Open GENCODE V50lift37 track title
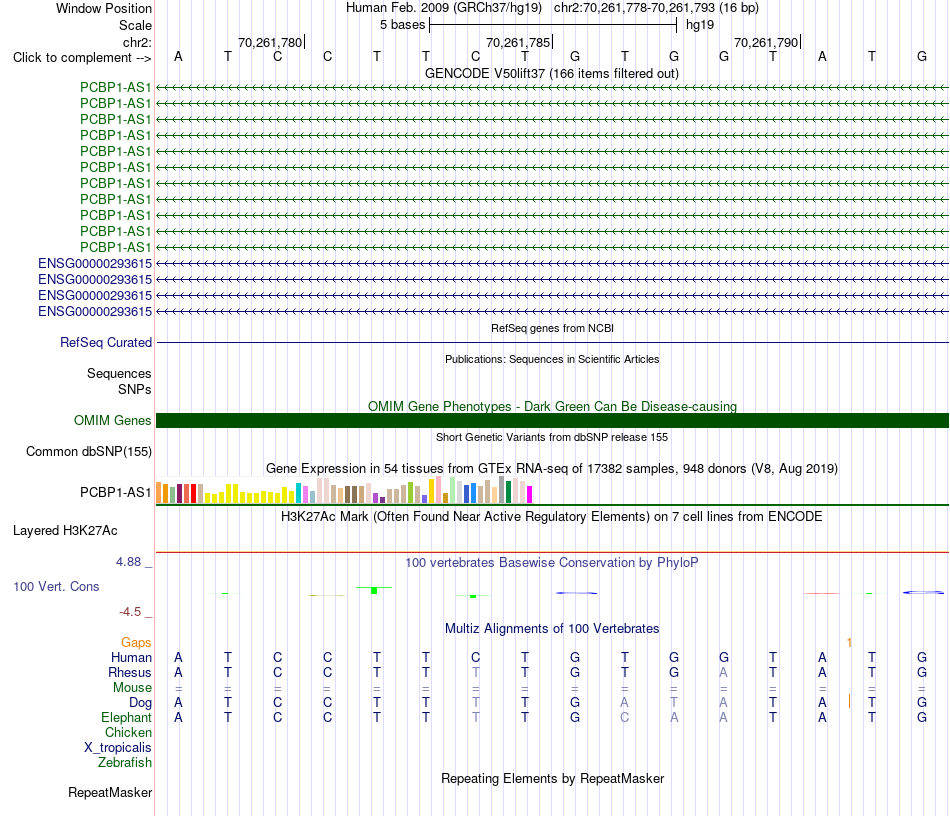950x816 pixels. click(x=551, y=73)
